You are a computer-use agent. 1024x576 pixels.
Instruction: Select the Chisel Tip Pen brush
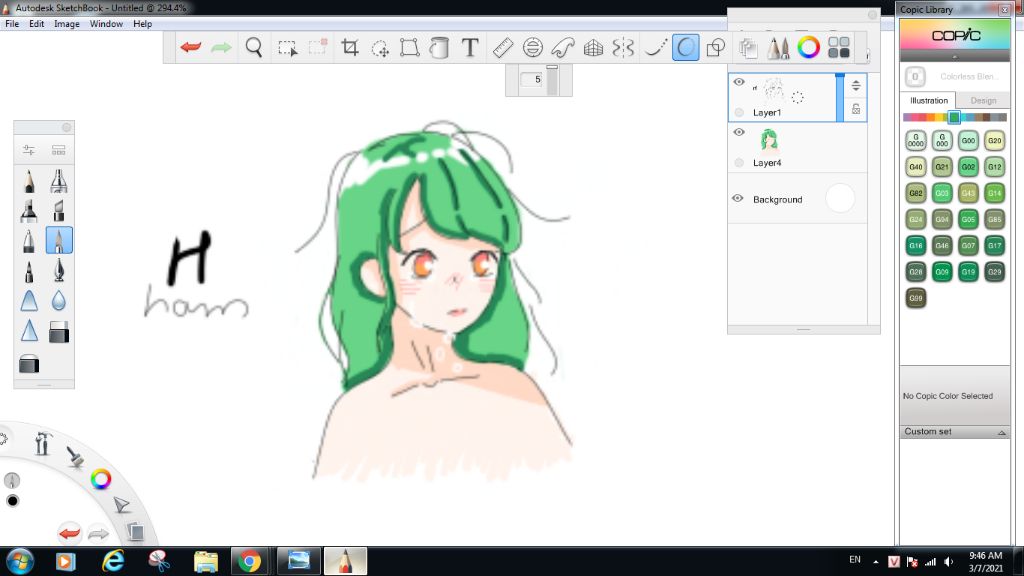tap(59, 211)
